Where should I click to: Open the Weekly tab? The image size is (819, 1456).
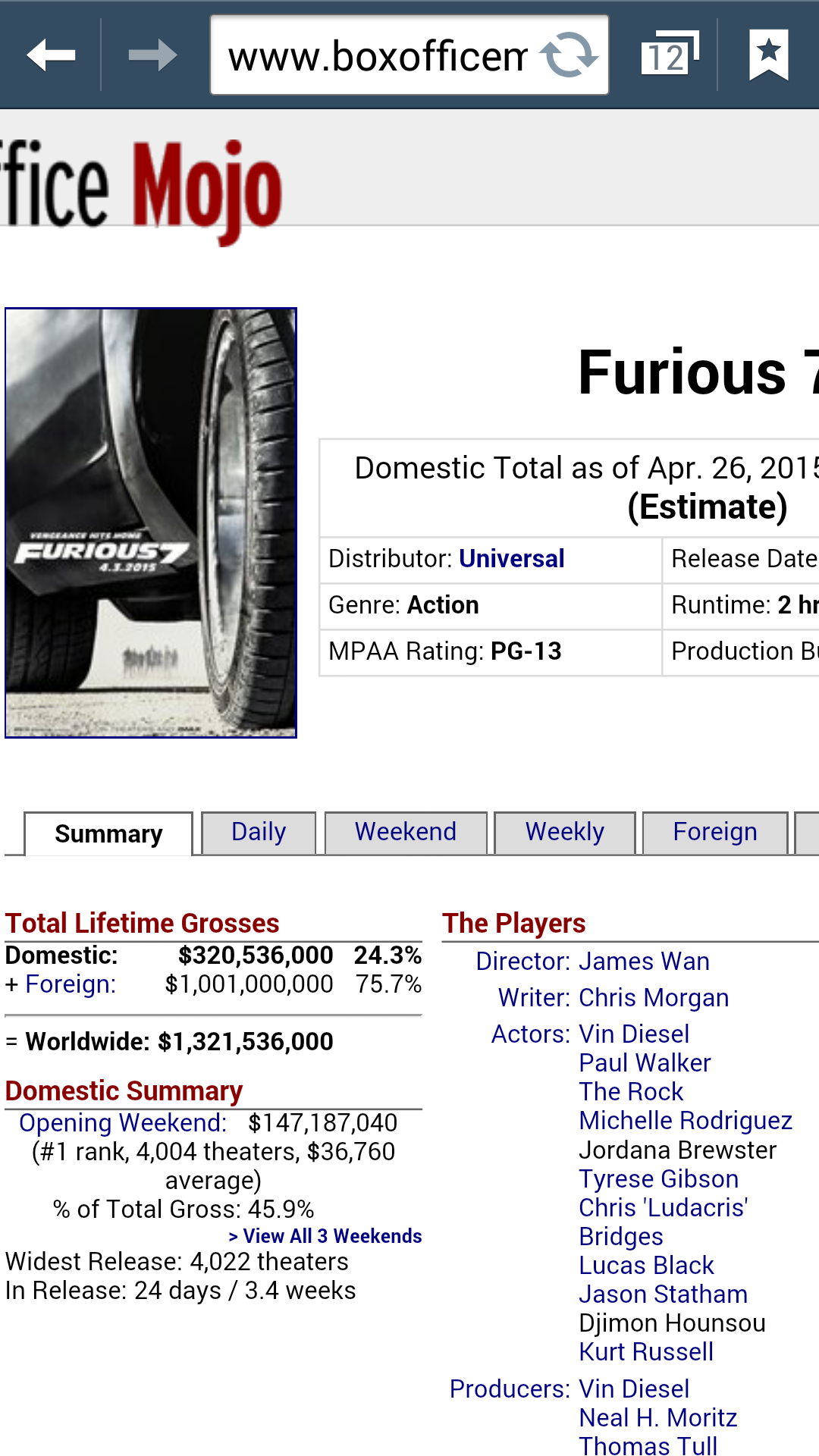tap(564, 833)
